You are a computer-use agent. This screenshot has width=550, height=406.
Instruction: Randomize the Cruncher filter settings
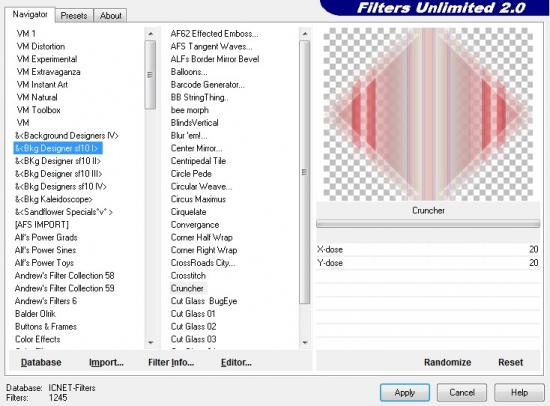[x=447, y=362]
